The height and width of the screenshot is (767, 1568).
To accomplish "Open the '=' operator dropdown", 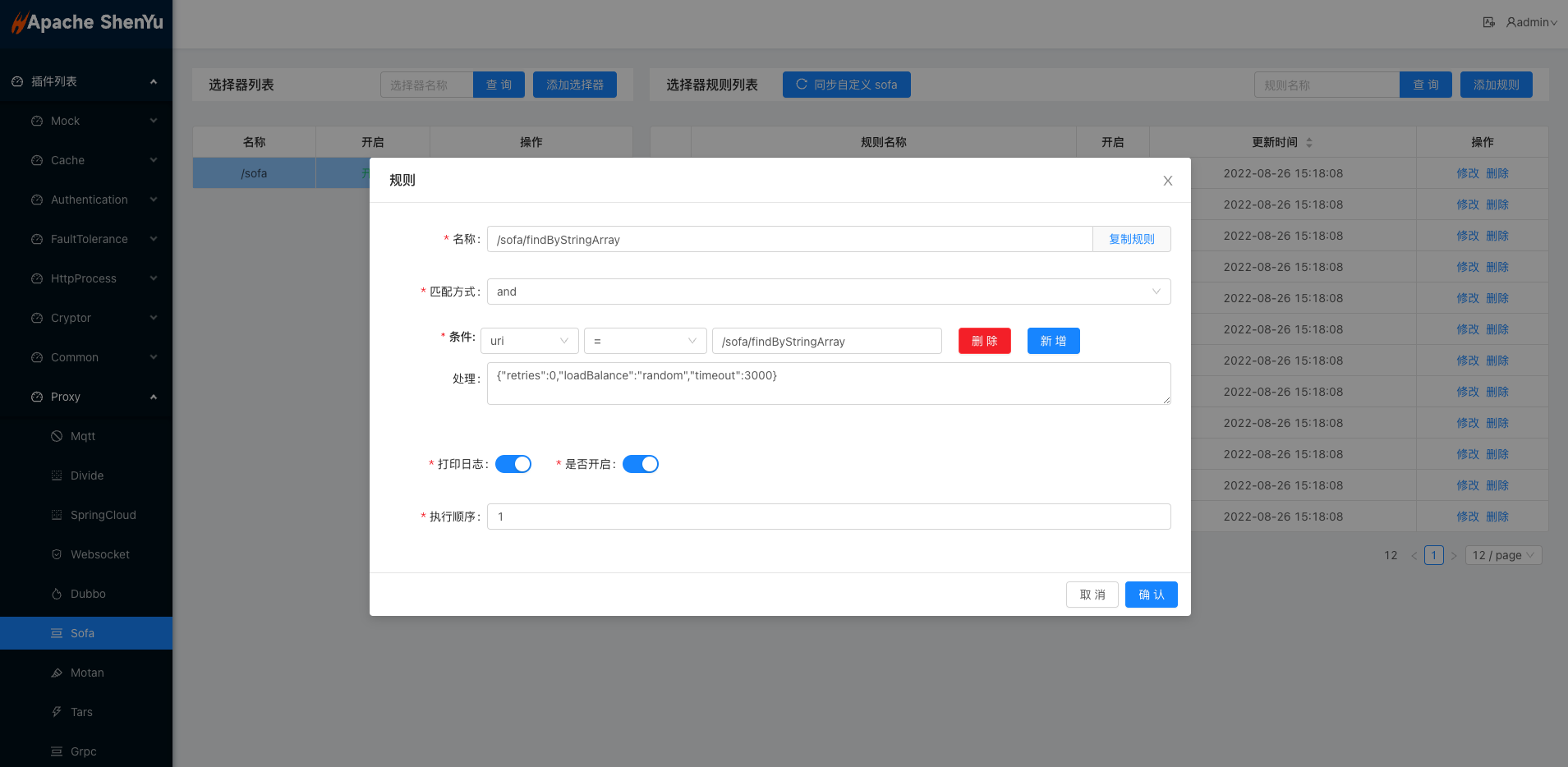I will coord(645,341).
